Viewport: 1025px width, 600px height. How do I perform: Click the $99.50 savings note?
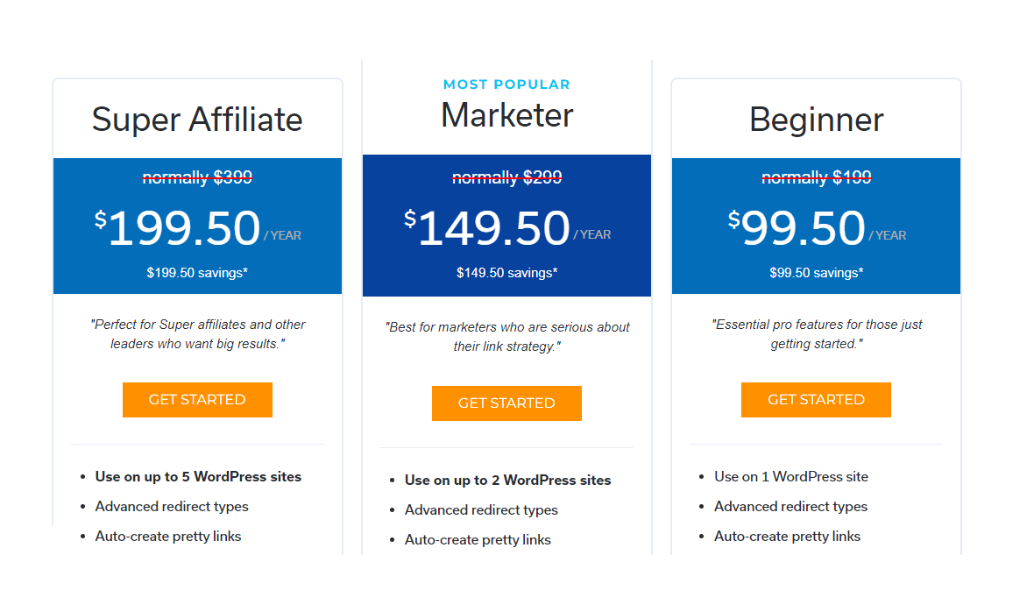(x=816, y=273)
